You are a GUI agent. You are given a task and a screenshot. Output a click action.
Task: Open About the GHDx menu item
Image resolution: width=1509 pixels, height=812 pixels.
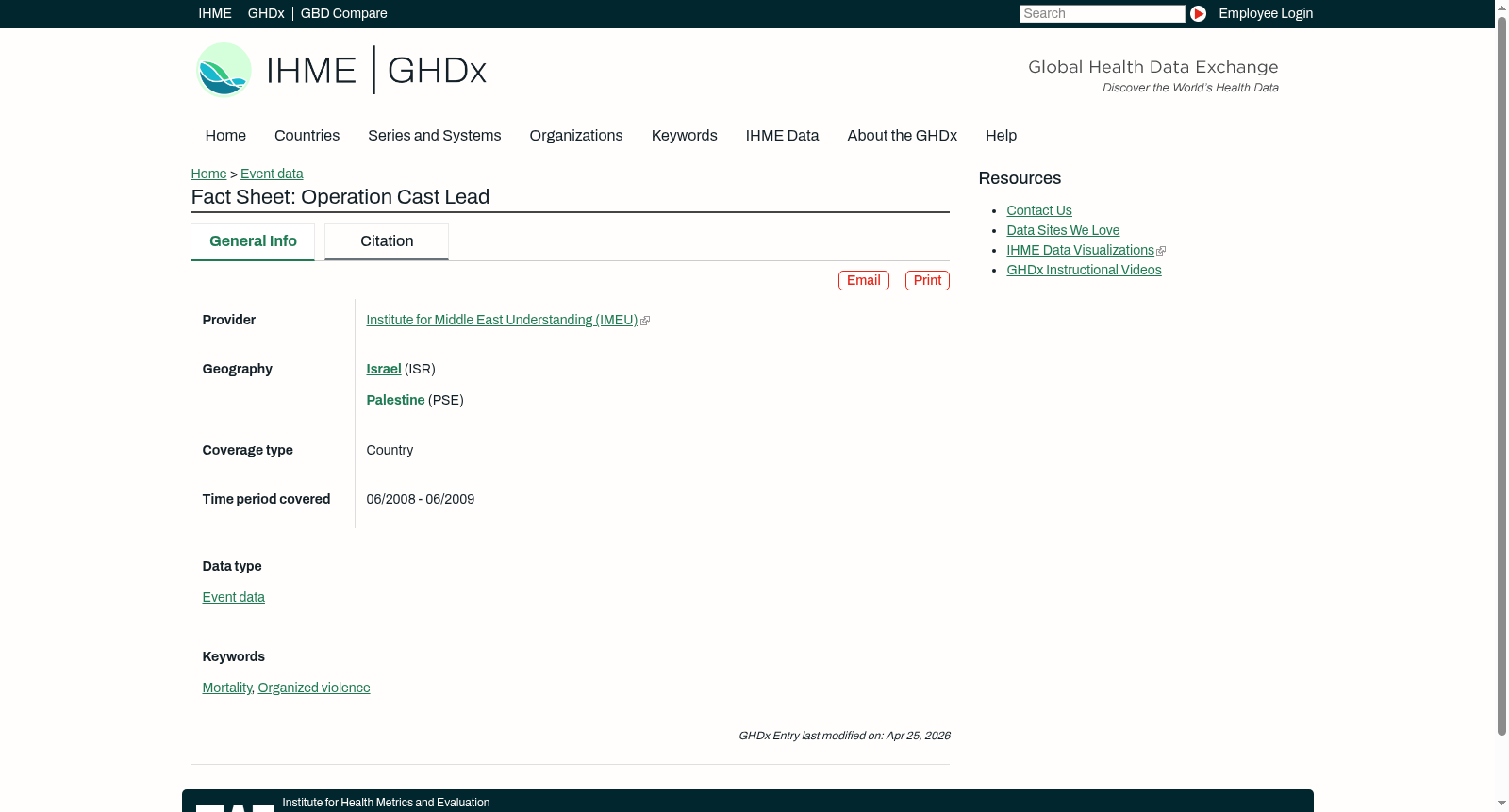coord(903,135)
